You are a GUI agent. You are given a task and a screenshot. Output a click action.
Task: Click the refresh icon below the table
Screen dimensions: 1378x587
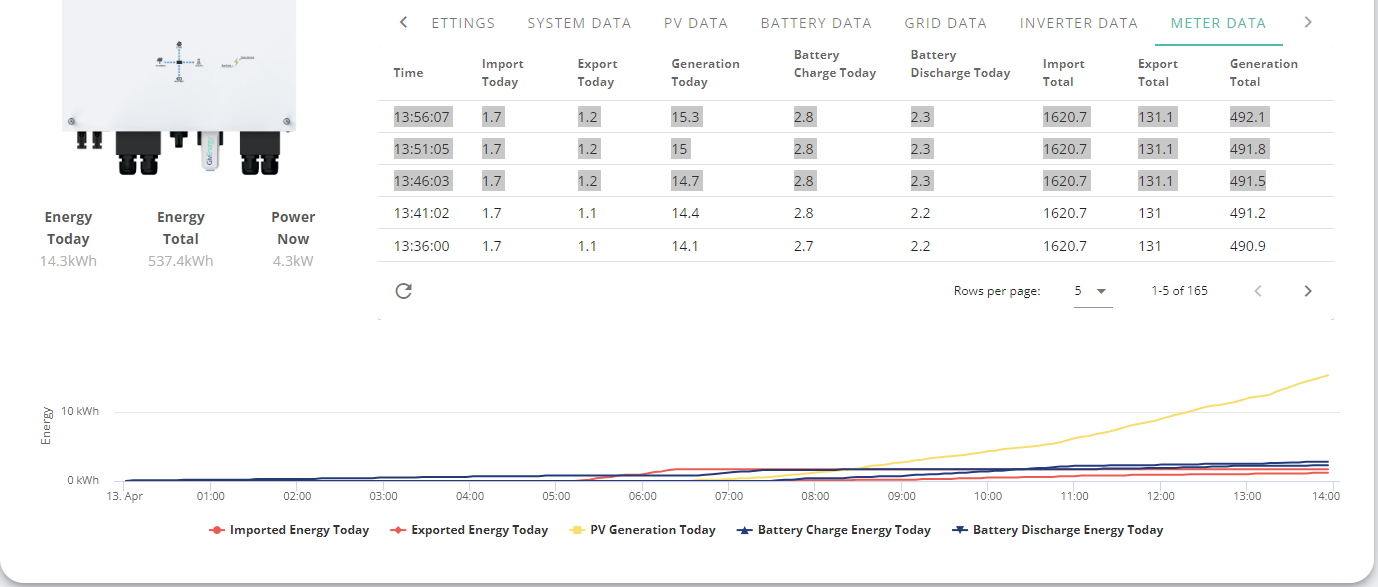[404, 291]
